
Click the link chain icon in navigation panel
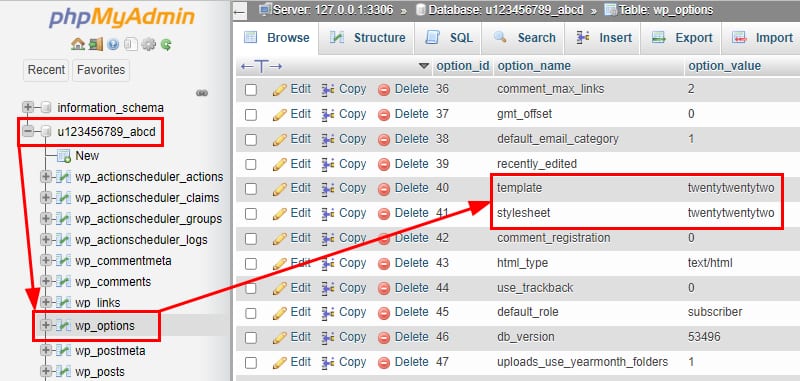[202, 93]
